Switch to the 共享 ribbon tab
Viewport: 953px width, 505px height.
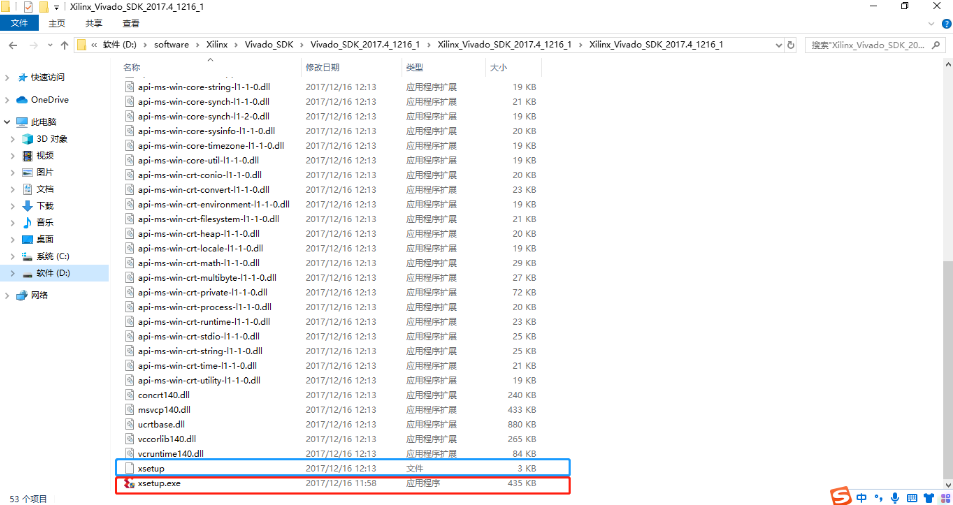click(94, 23)
